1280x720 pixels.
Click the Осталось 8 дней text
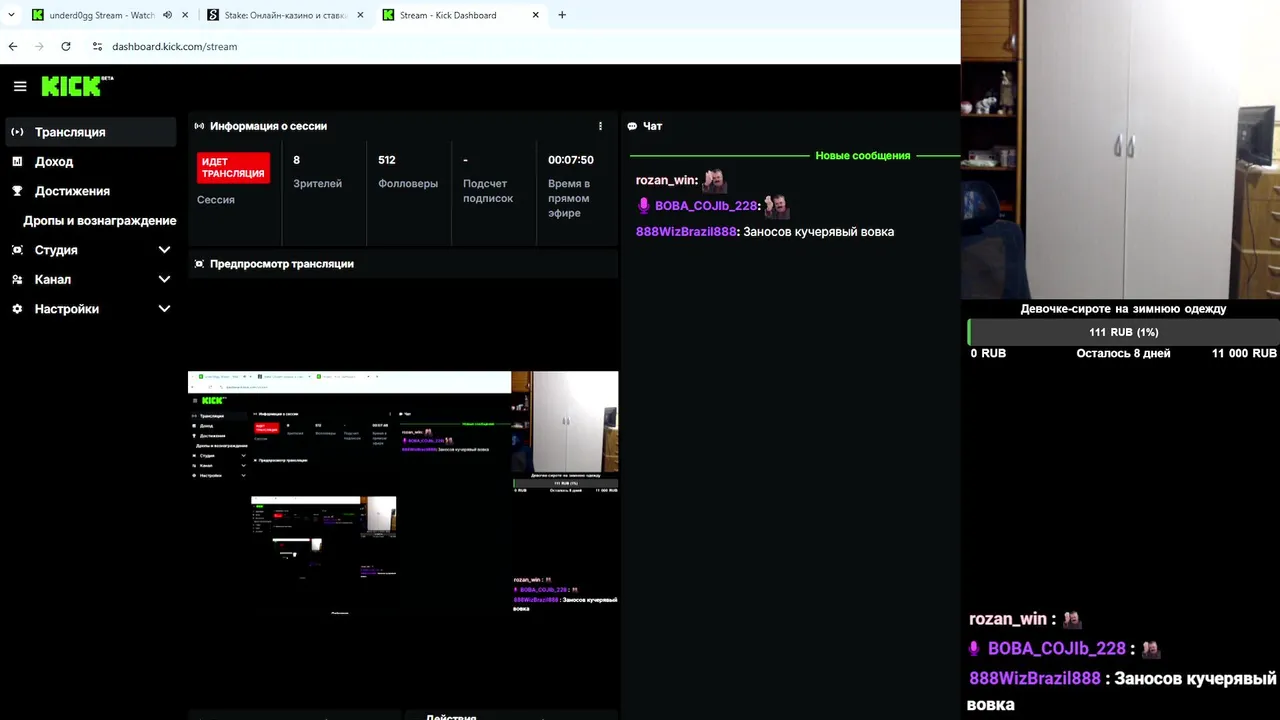click(x=1123, y=353)
